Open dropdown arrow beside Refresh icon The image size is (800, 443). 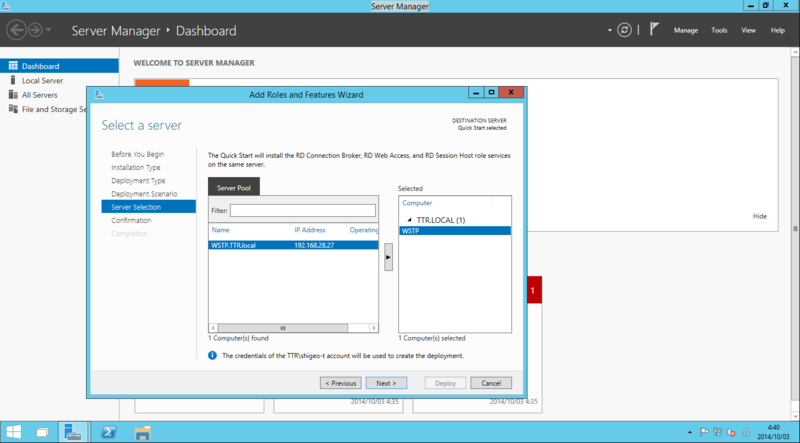610,30
